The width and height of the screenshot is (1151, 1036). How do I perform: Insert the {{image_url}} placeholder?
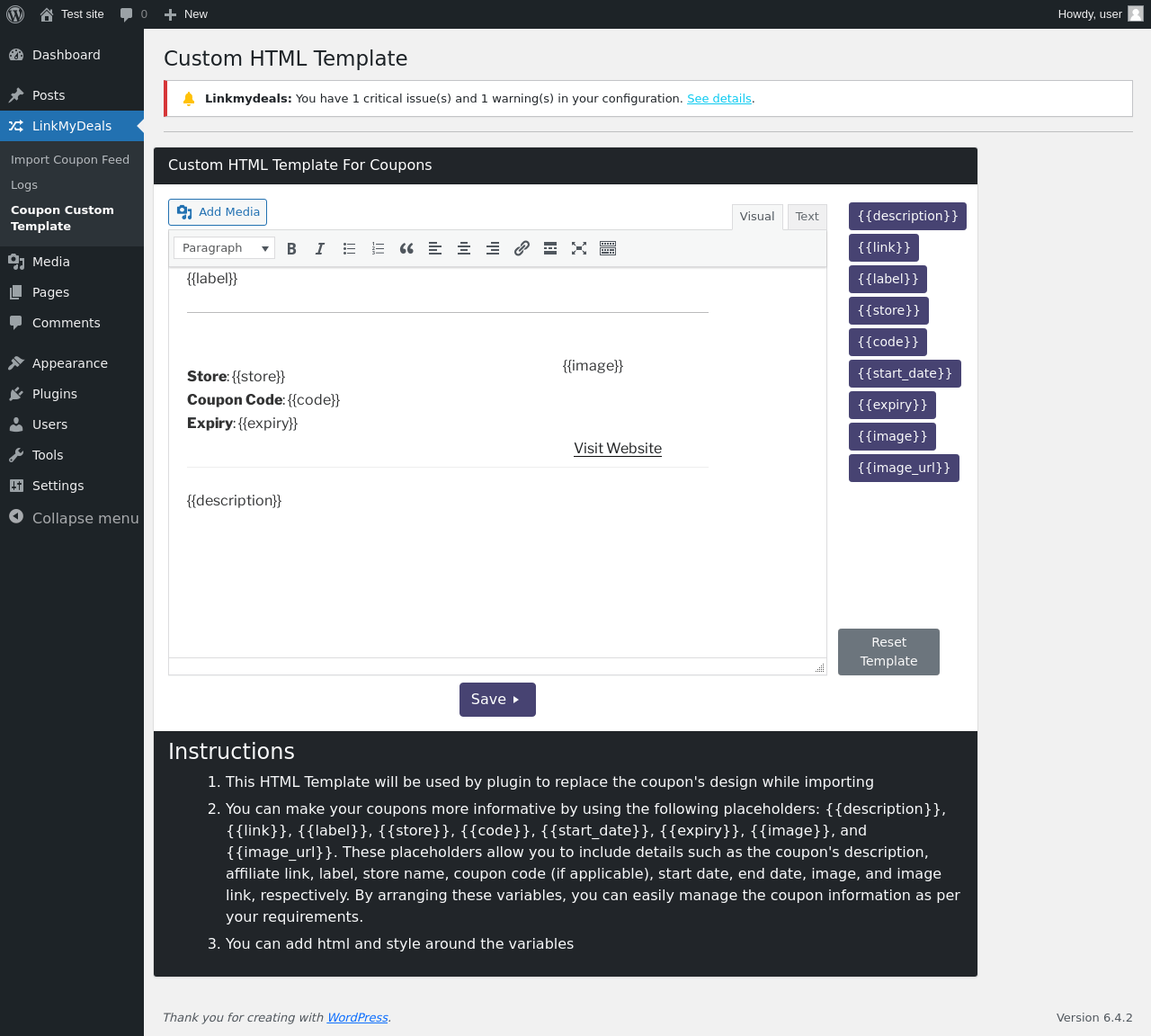904,468
